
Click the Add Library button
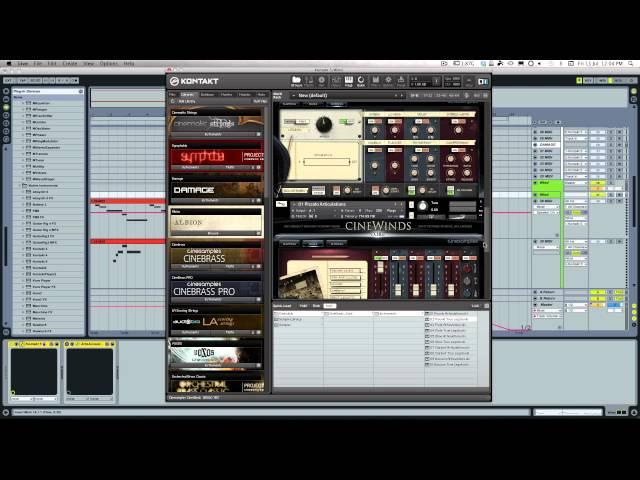point(259,101)
